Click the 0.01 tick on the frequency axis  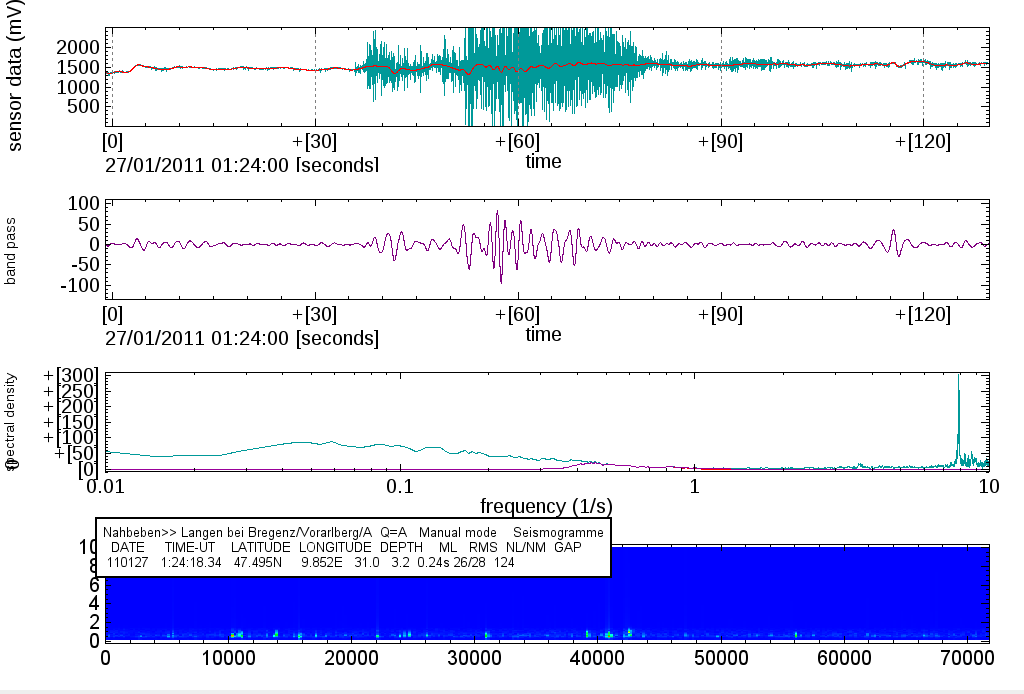click(106, 486)
